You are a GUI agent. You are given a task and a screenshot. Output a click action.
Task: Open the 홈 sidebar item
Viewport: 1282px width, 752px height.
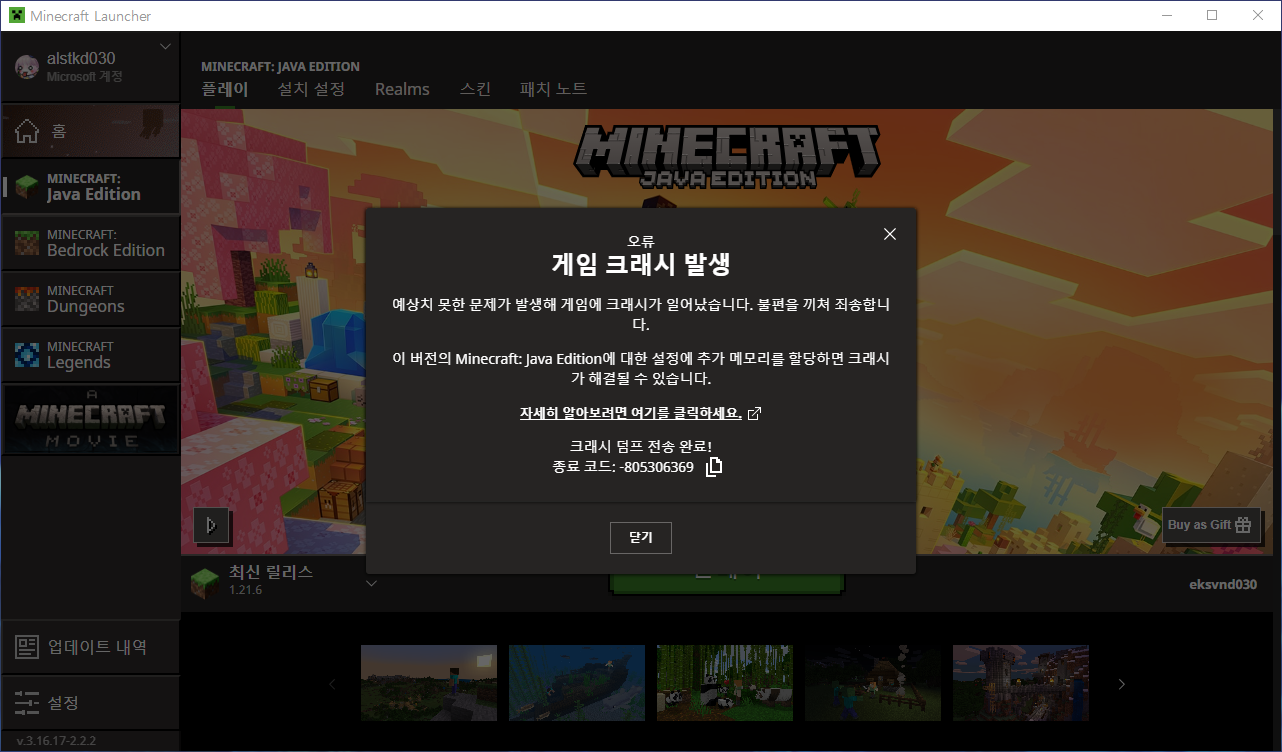click(x=90, y=130)
